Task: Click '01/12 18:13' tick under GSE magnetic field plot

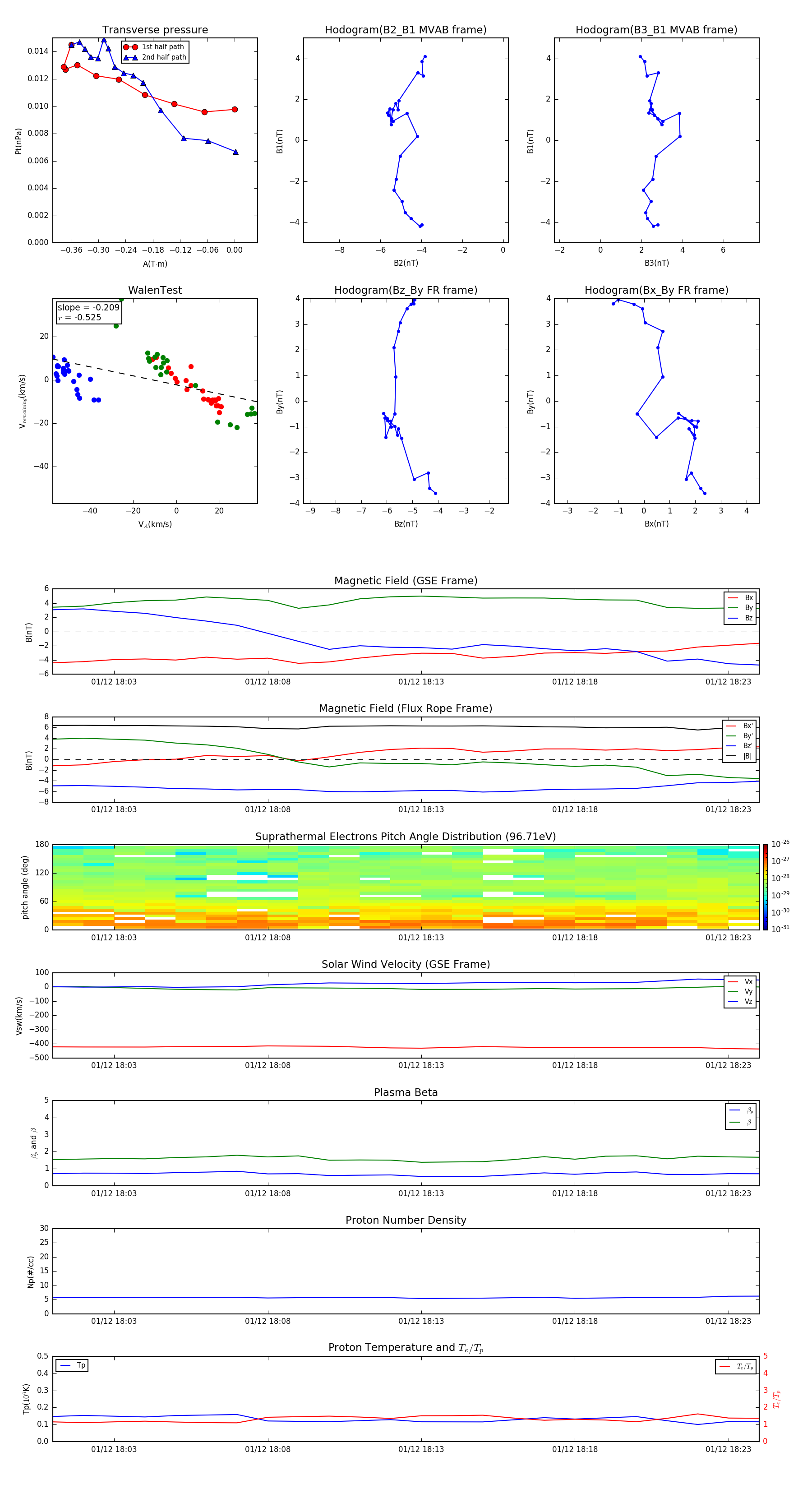Action: click(421, 681)
